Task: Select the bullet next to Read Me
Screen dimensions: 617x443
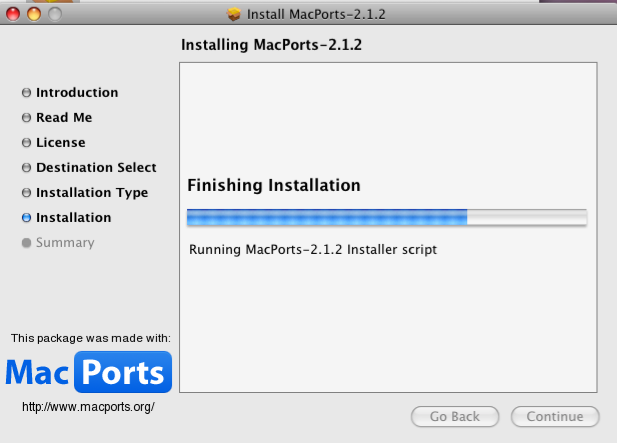Action: pyautogui.click(x=26, y=118)
